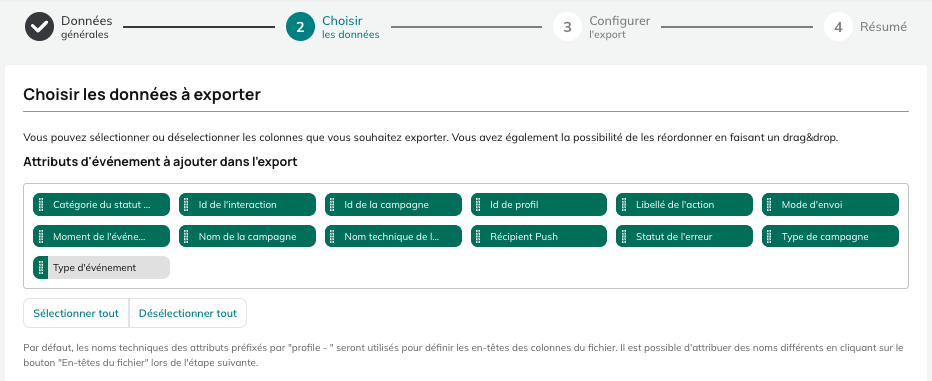
Task: Click drag handle of Id de profil chip
Action: [x=478, y=204]
